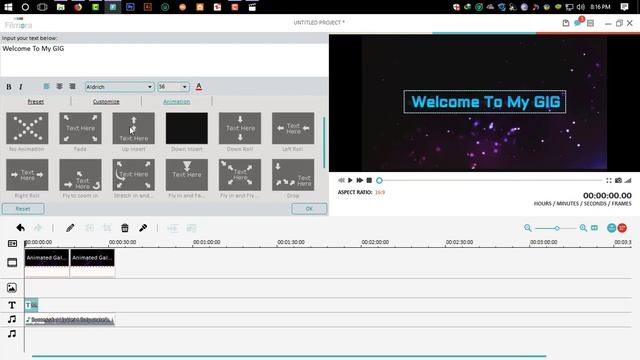Select the Left Roll animation
Image resolution: width=640 pixels, height=360 pixels.
(293, 128)
